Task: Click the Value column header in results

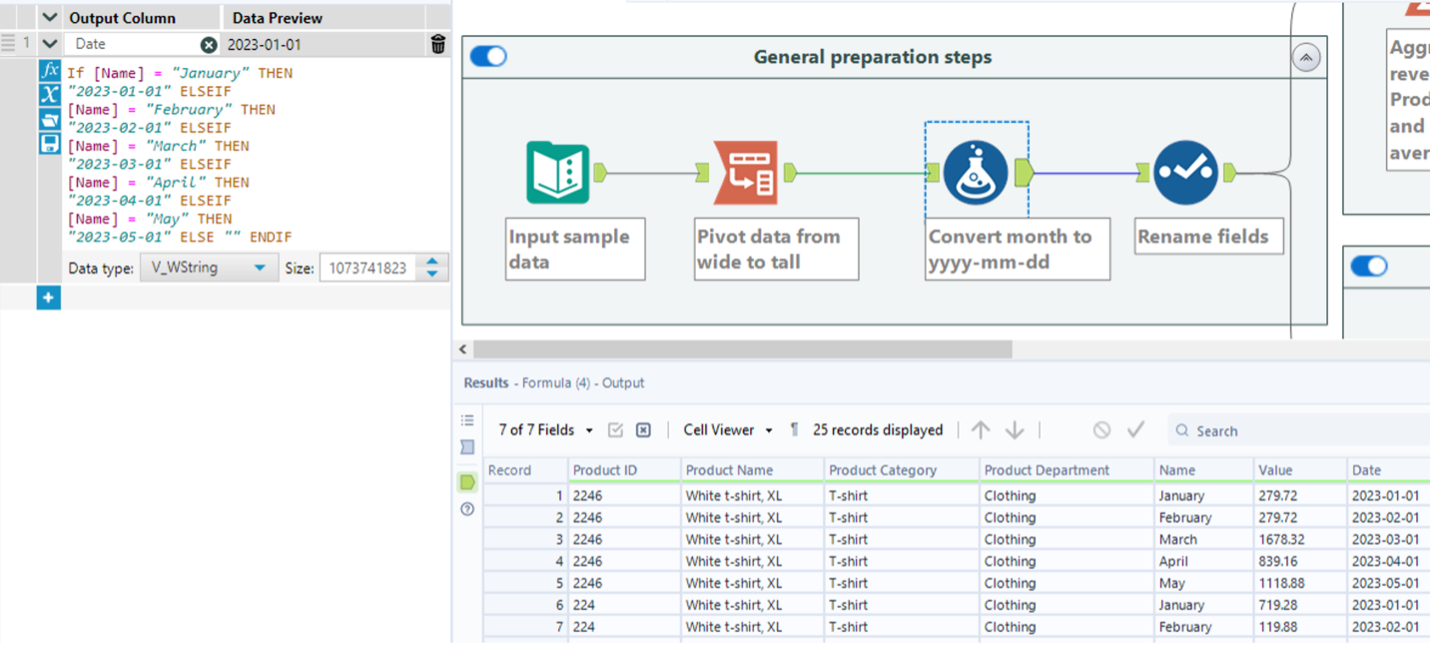Action: pos(1275,470)
